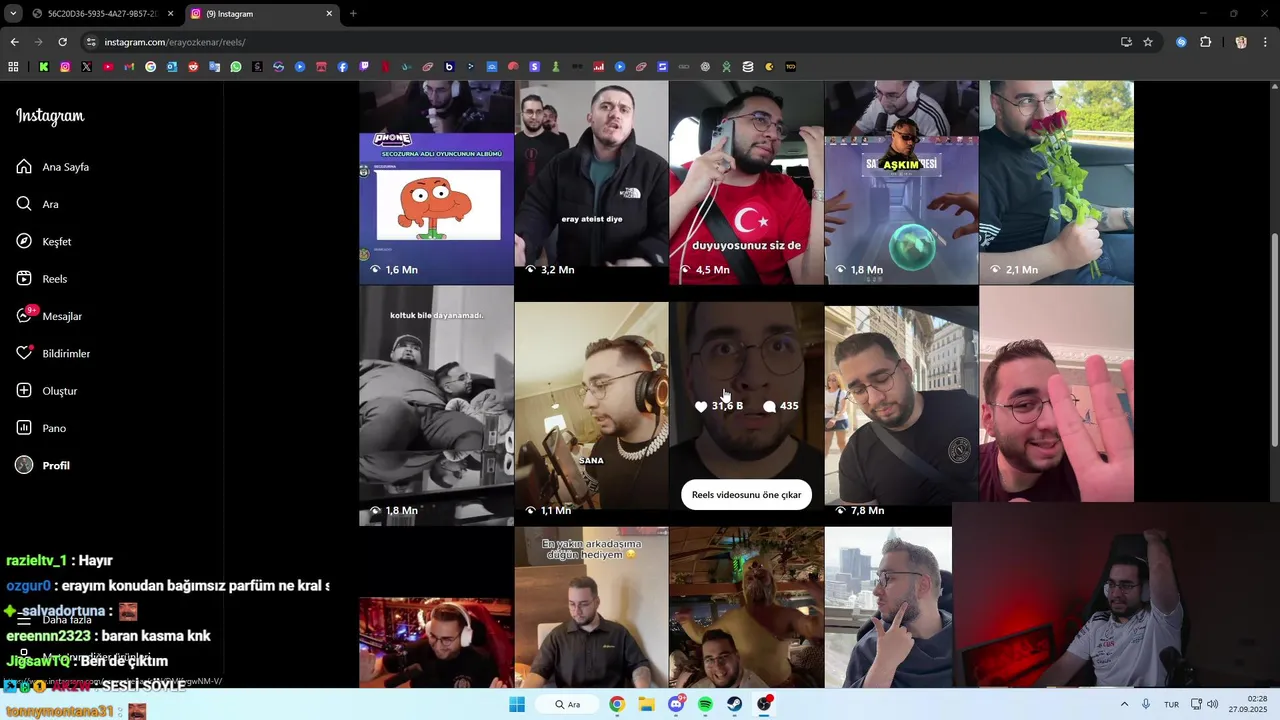Open Spotify from the taskbar
Viewport: 1280px width, 720px height.
(x=705, y=704)
